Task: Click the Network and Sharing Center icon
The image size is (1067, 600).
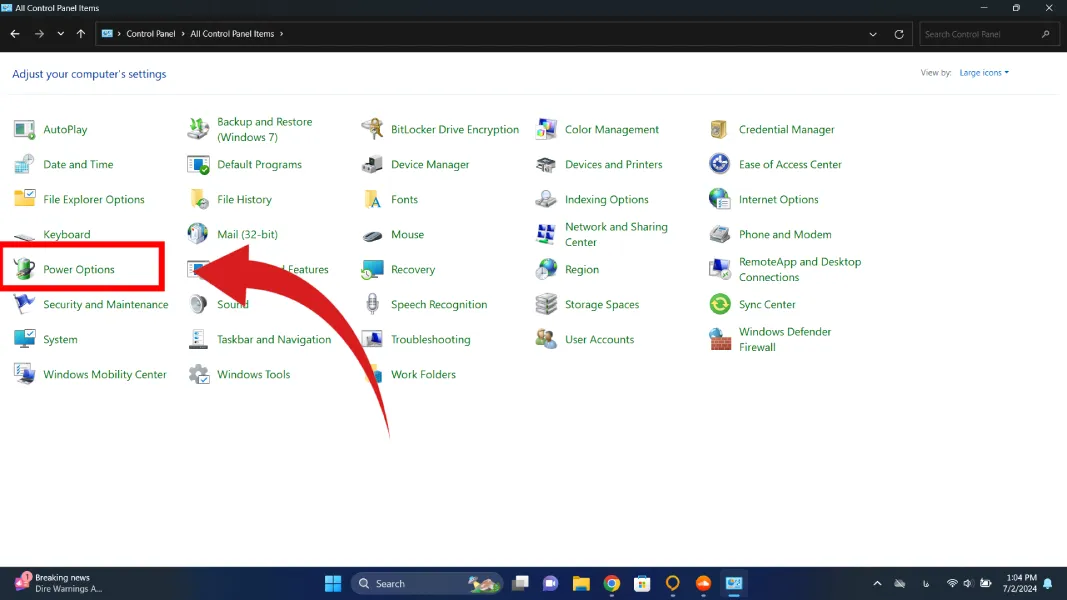Action: (x=546, y=234)
